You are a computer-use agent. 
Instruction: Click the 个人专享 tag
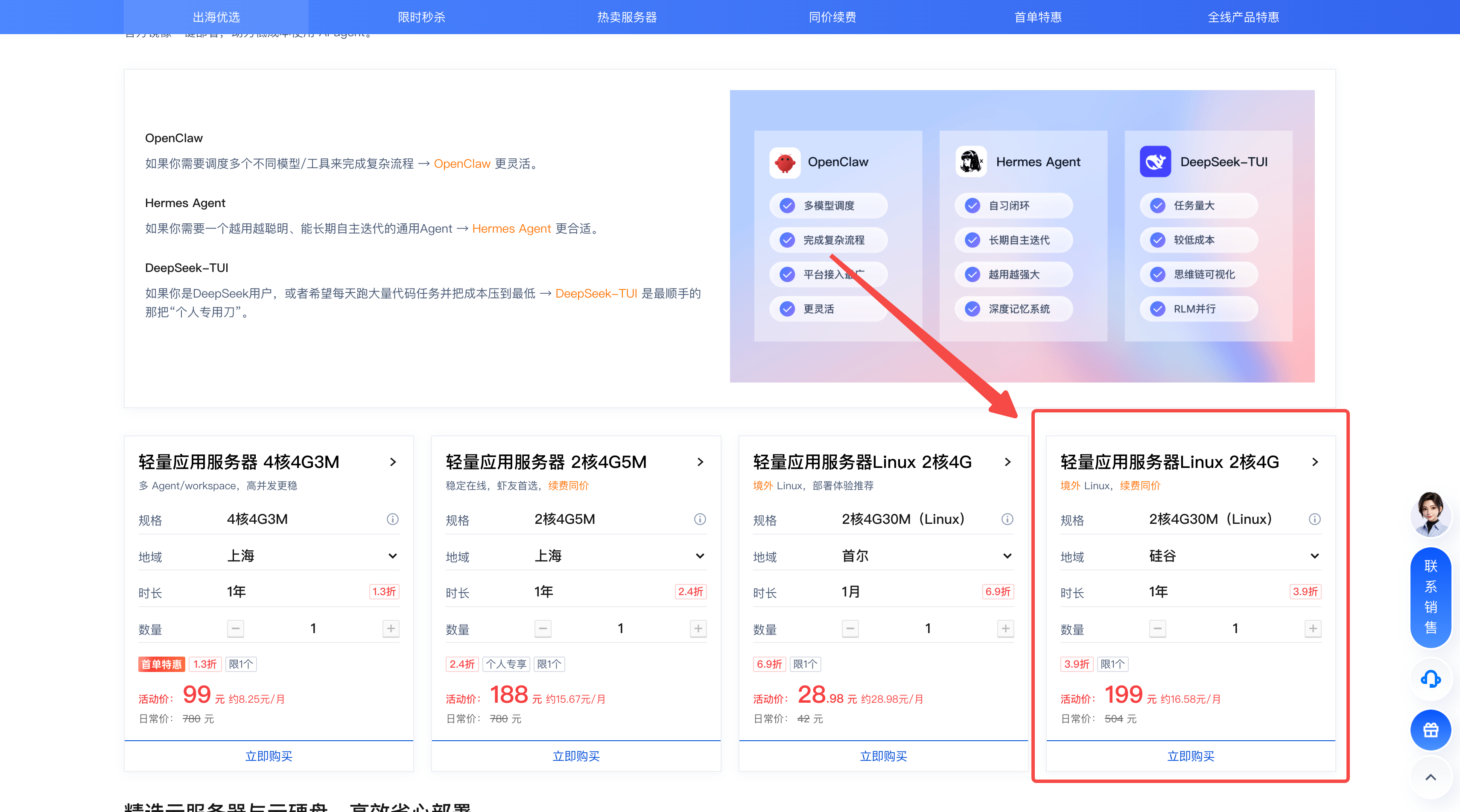click(x=506, y=664)
